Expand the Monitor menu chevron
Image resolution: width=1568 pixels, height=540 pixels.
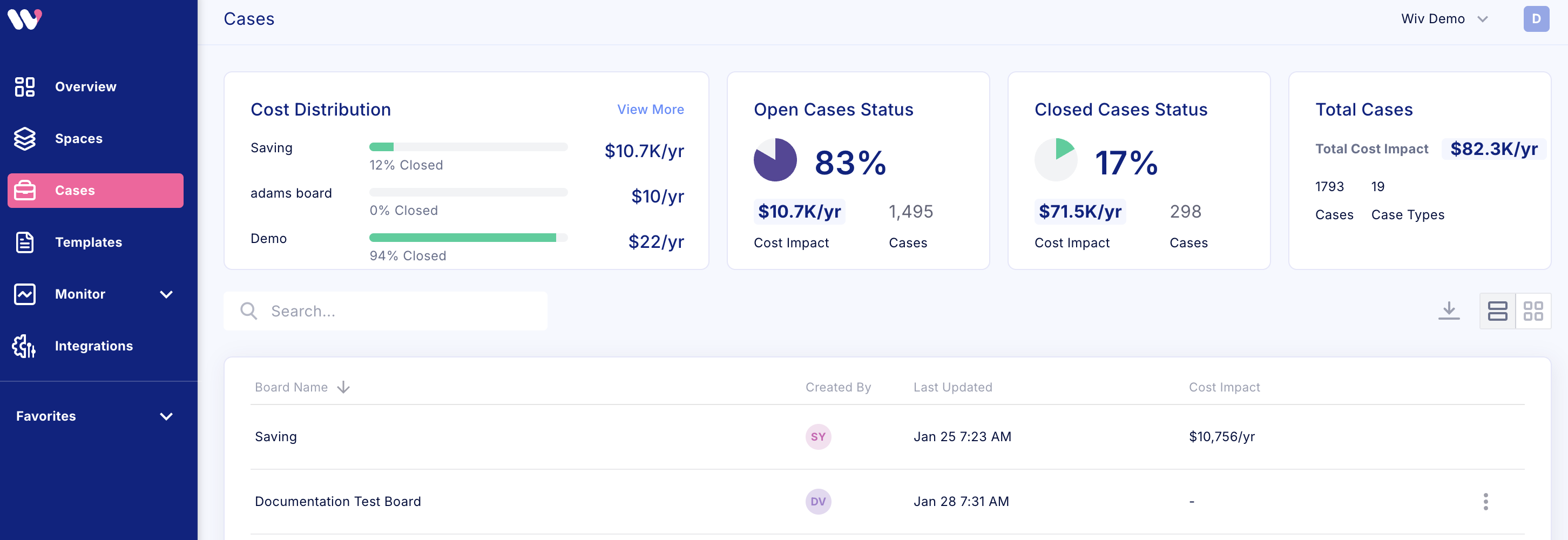click(x=166, y=295)
